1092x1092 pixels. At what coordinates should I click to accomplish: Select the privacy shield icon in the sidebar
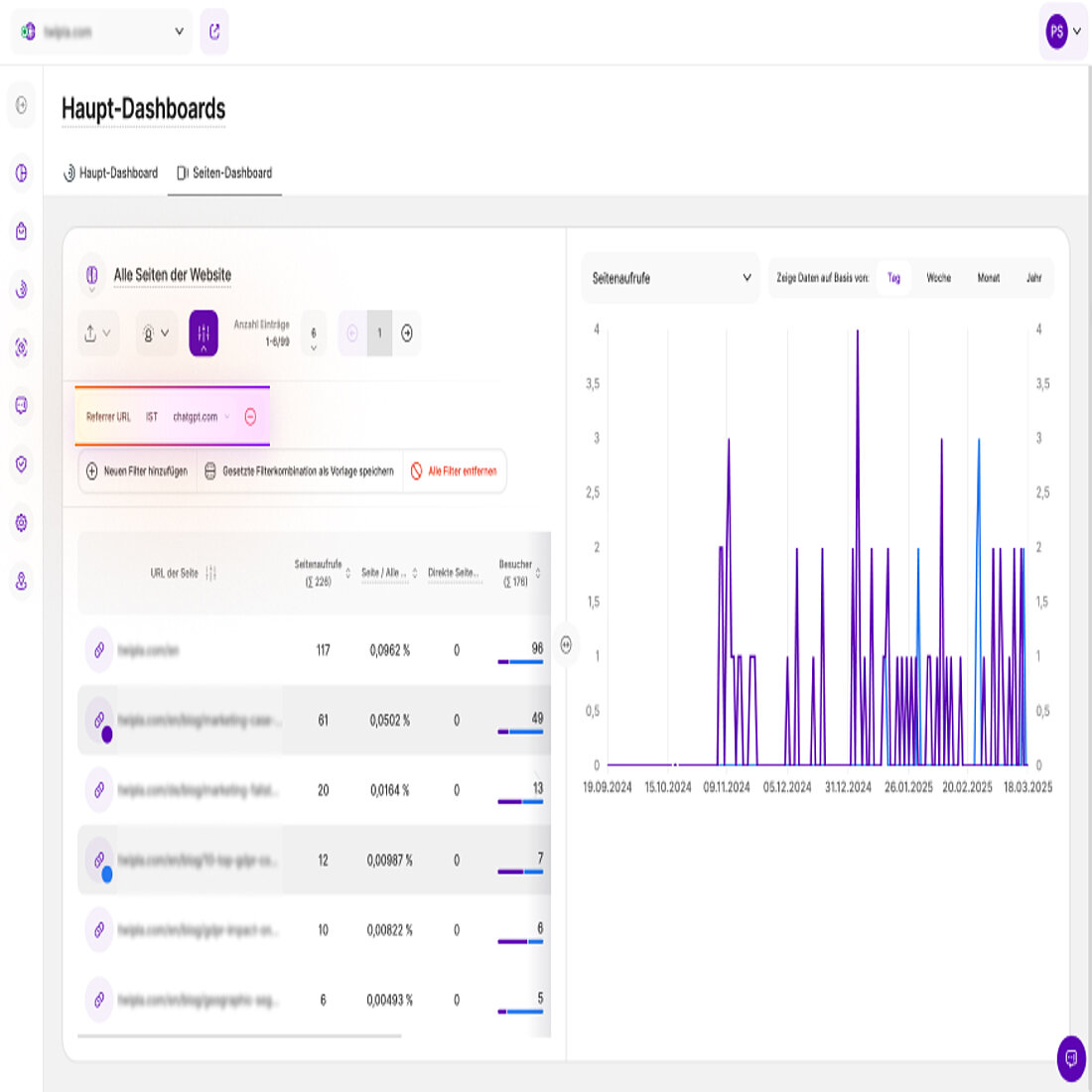click(x=20, y=465)
